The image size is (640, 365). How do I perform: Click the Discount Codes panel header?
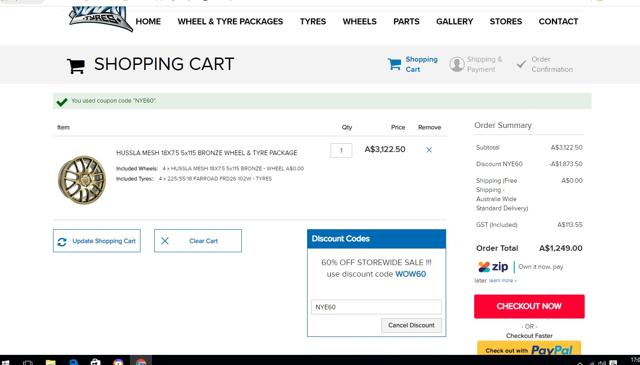tap(376, 239)
